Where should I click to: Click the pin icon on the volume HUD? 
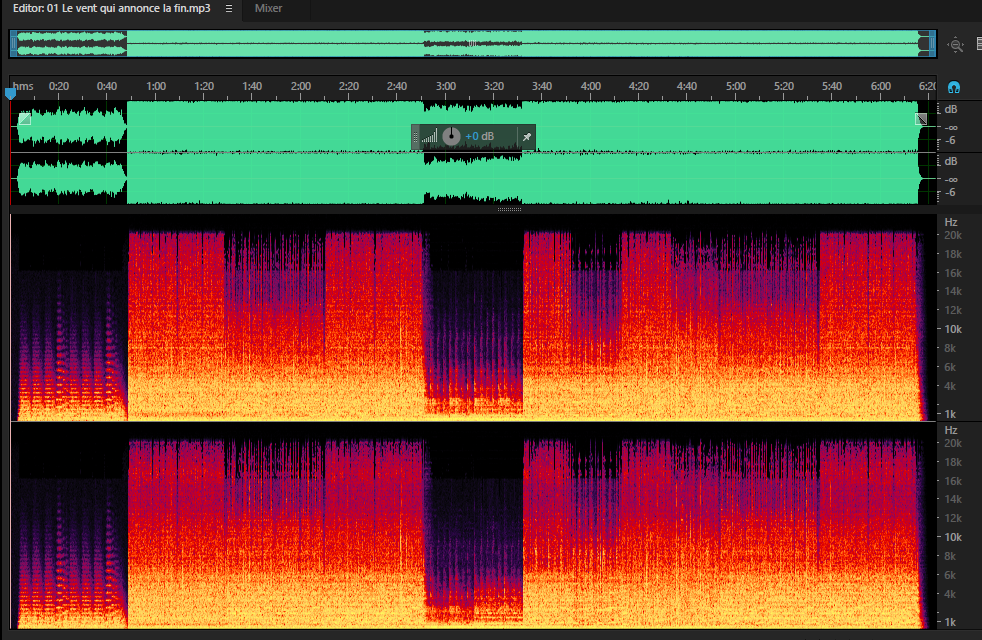[527, 137]
